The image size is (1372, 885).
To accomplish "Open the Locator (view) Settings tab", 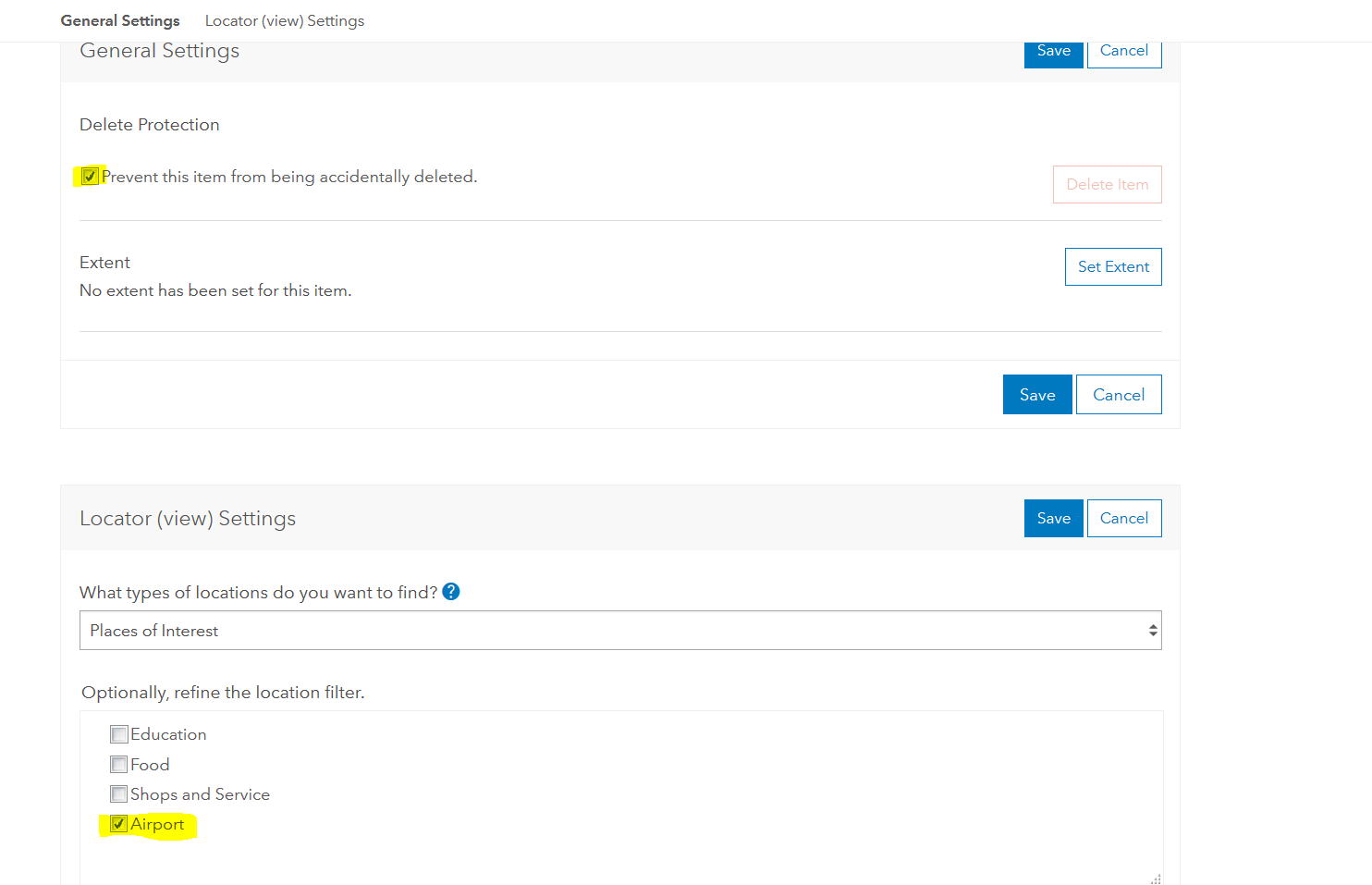I will pyautogui.click(x=285, y=20).
